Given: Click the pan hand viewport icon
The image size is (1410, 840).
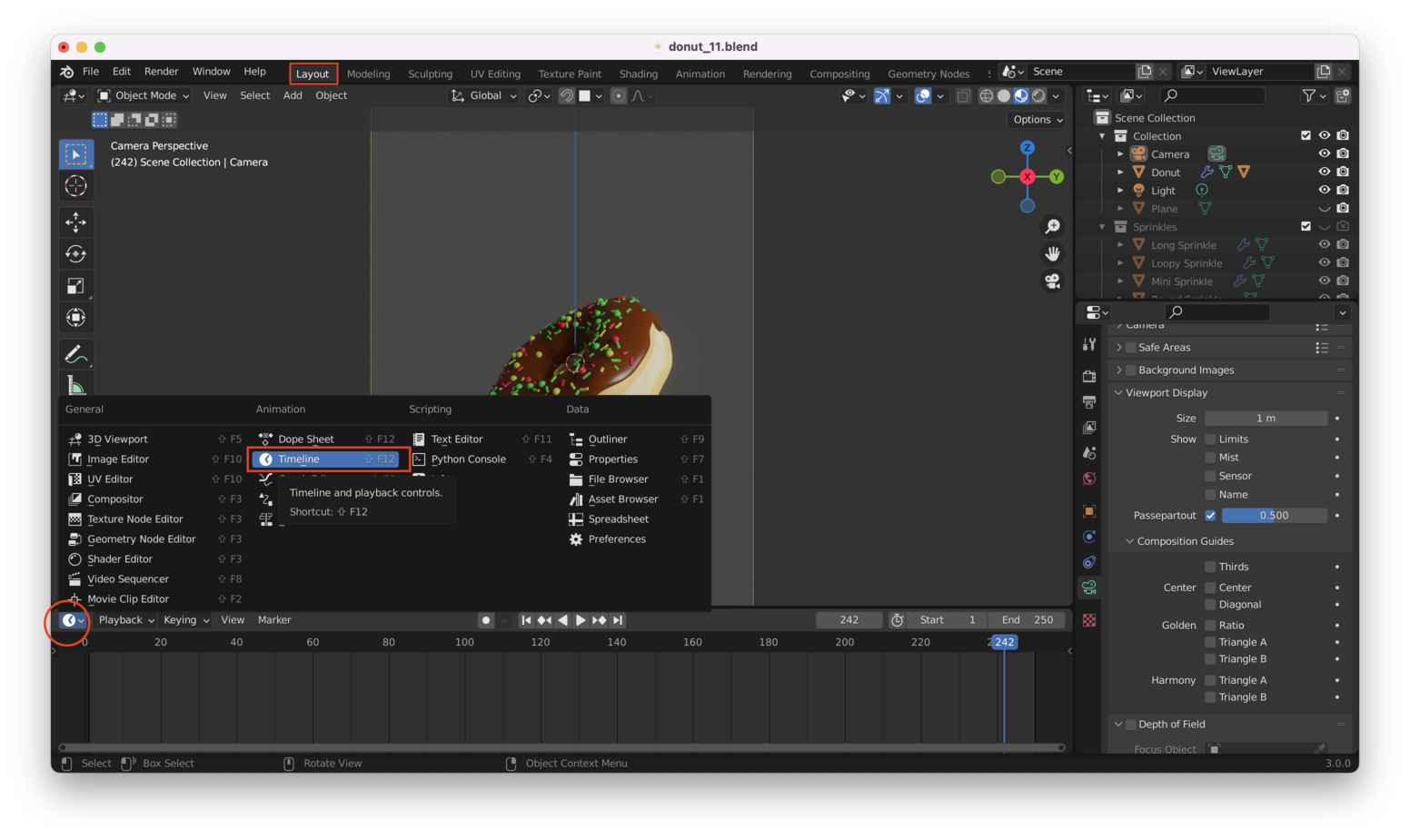Looking at the screenshot, I should [x=1053, y=253].
